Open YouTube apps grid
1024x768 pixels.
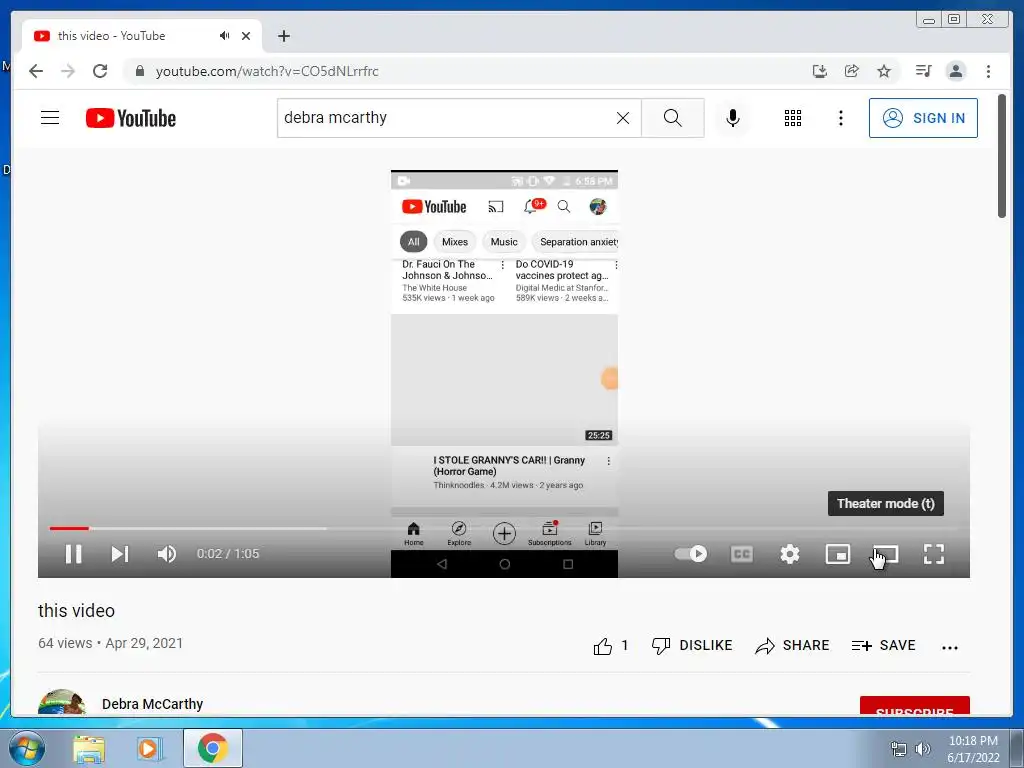(793, 118)
